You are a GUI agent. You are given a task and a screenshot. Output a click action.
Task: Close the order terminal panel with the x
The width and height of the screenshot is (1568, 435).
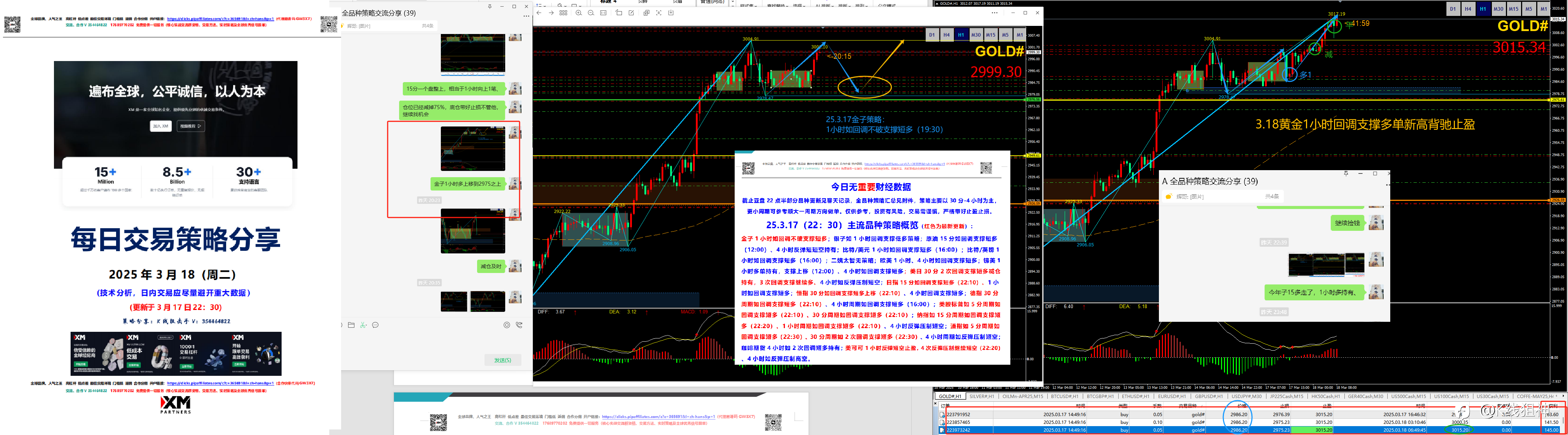pos(936,403)
